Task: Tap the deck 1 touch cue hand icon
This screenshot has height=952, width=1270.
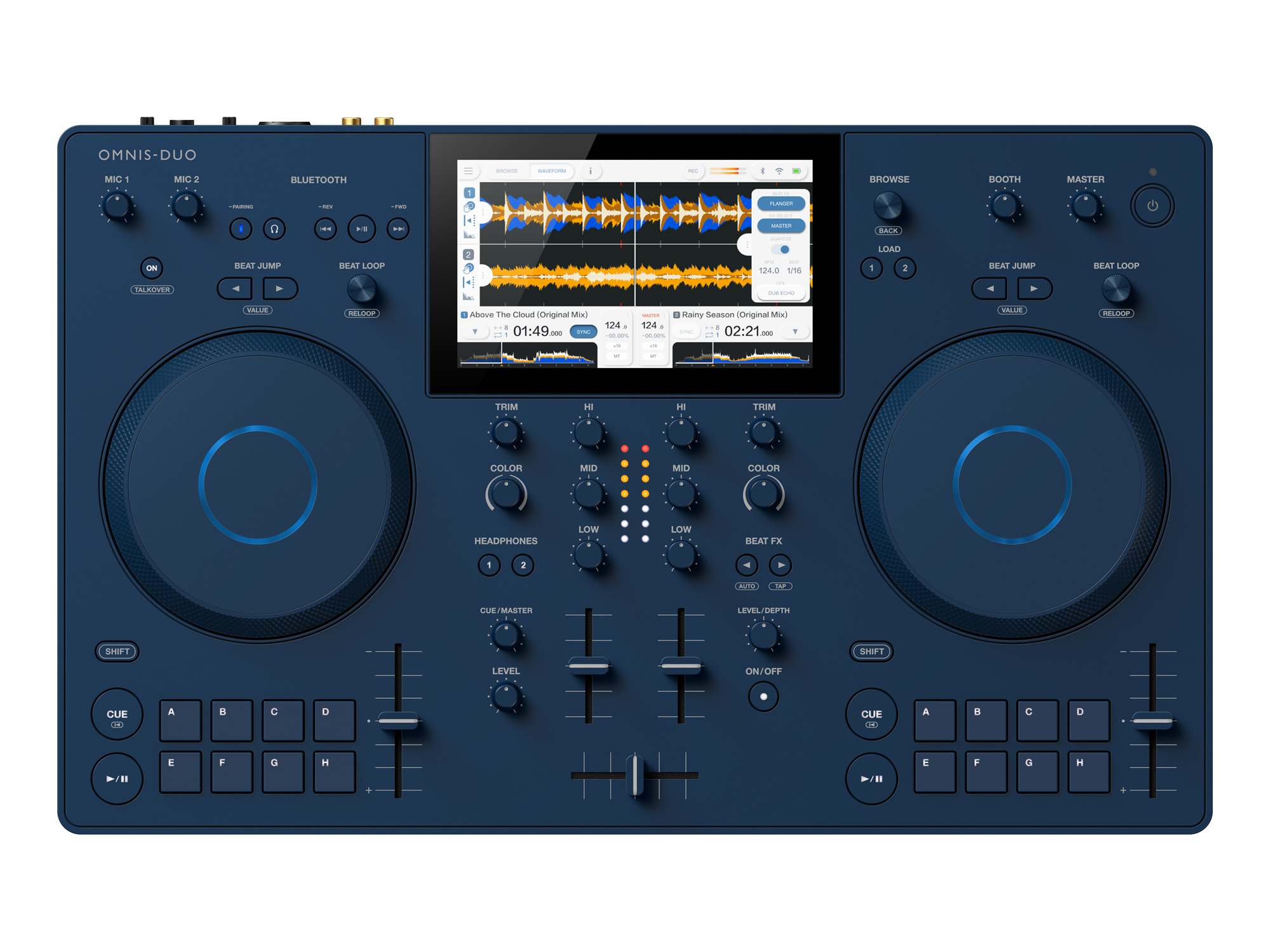Action: point(469,207)
